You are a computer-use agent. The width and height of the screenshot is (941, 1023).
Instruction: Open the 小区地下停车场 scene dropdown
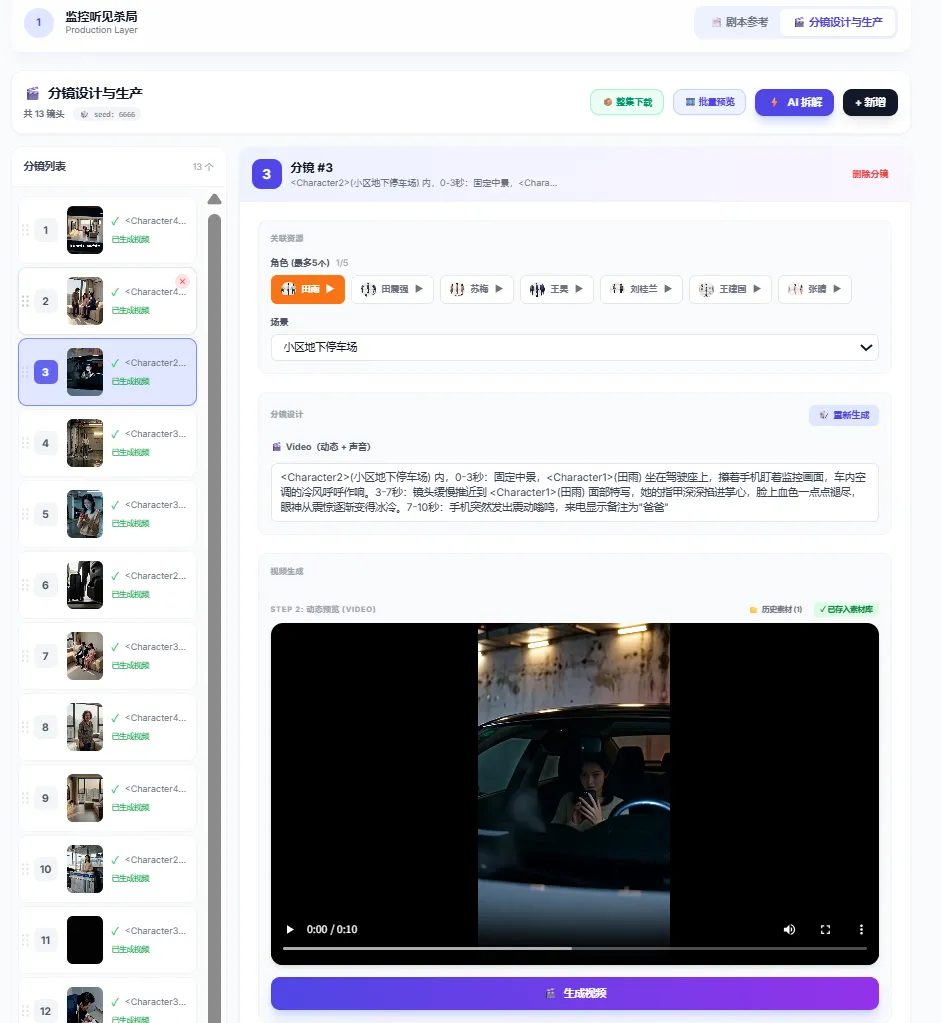(574, 347)
